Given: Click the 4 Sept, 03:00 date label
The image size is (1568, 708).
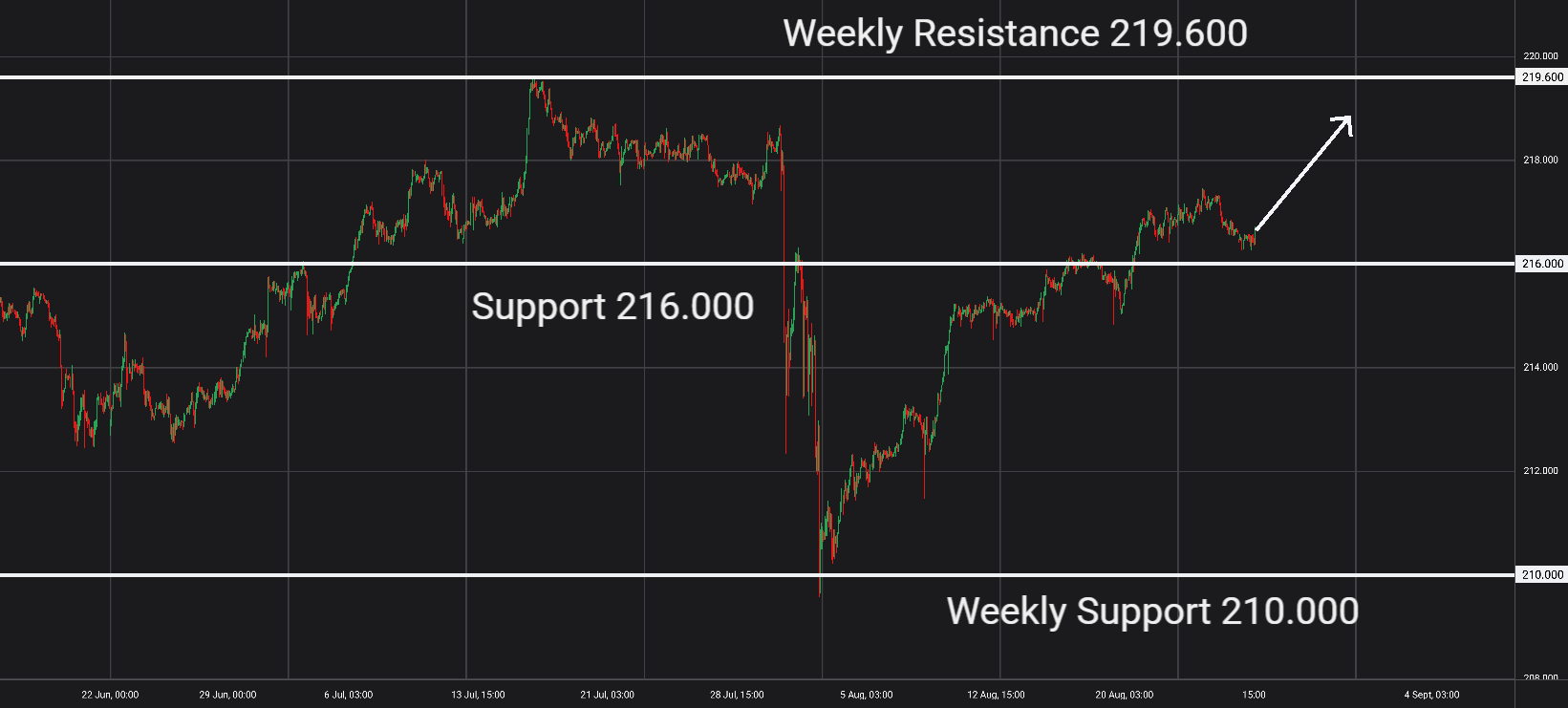Looking at the screenshot, I should coord(1431,695).
